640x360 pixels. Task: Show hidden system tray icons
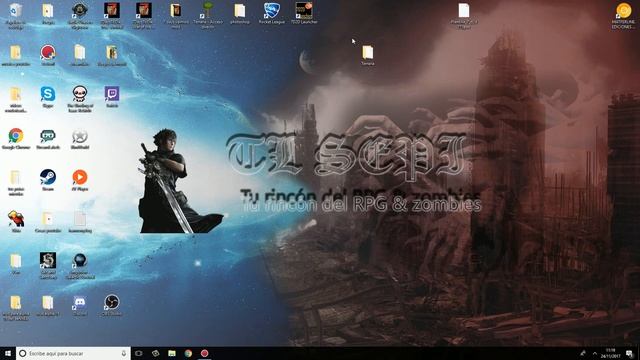[595, 353]
